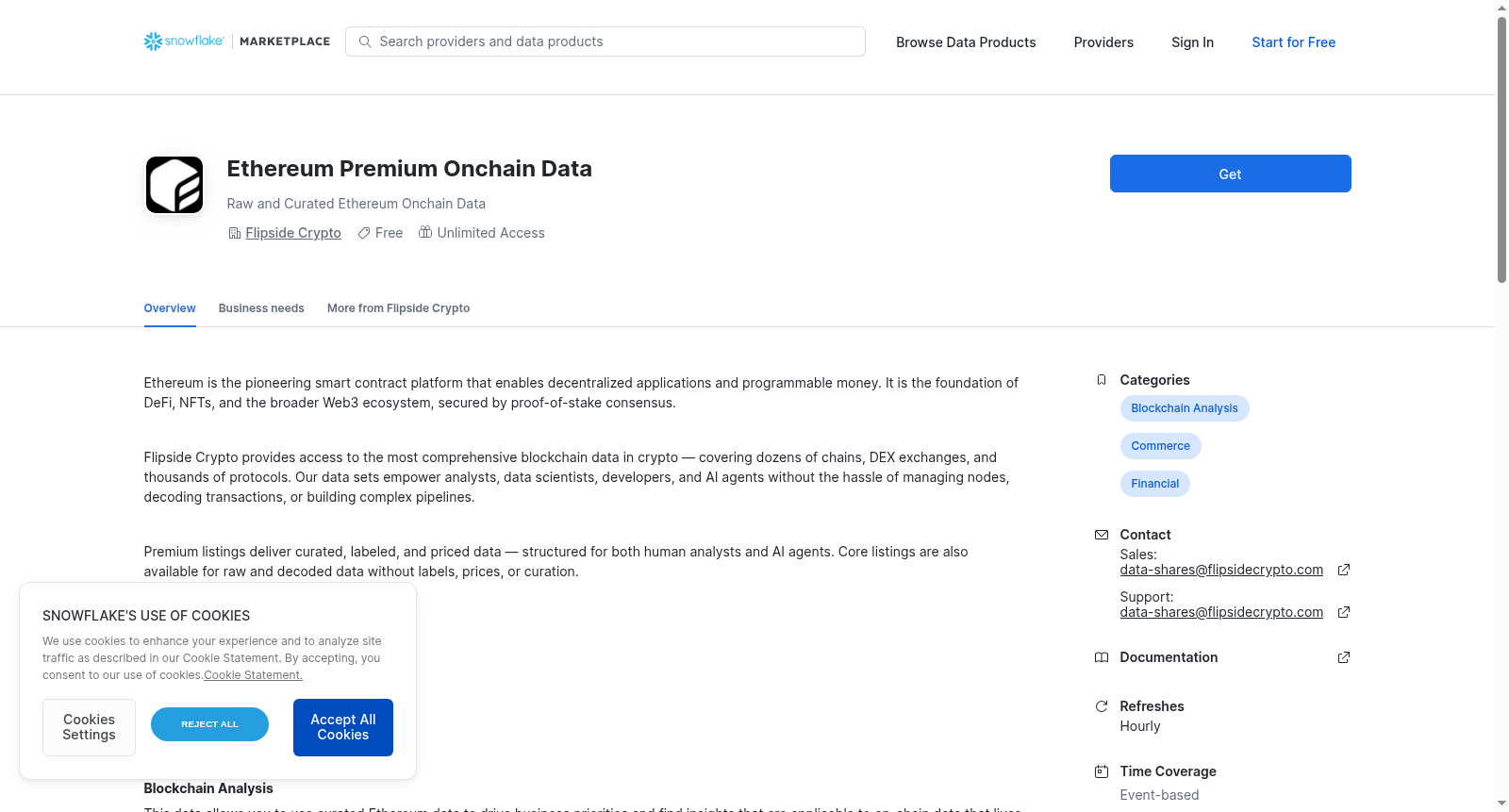
Task: Open the Documentation external link icon
Action: pyautogui.click(x=1344, y=657)
